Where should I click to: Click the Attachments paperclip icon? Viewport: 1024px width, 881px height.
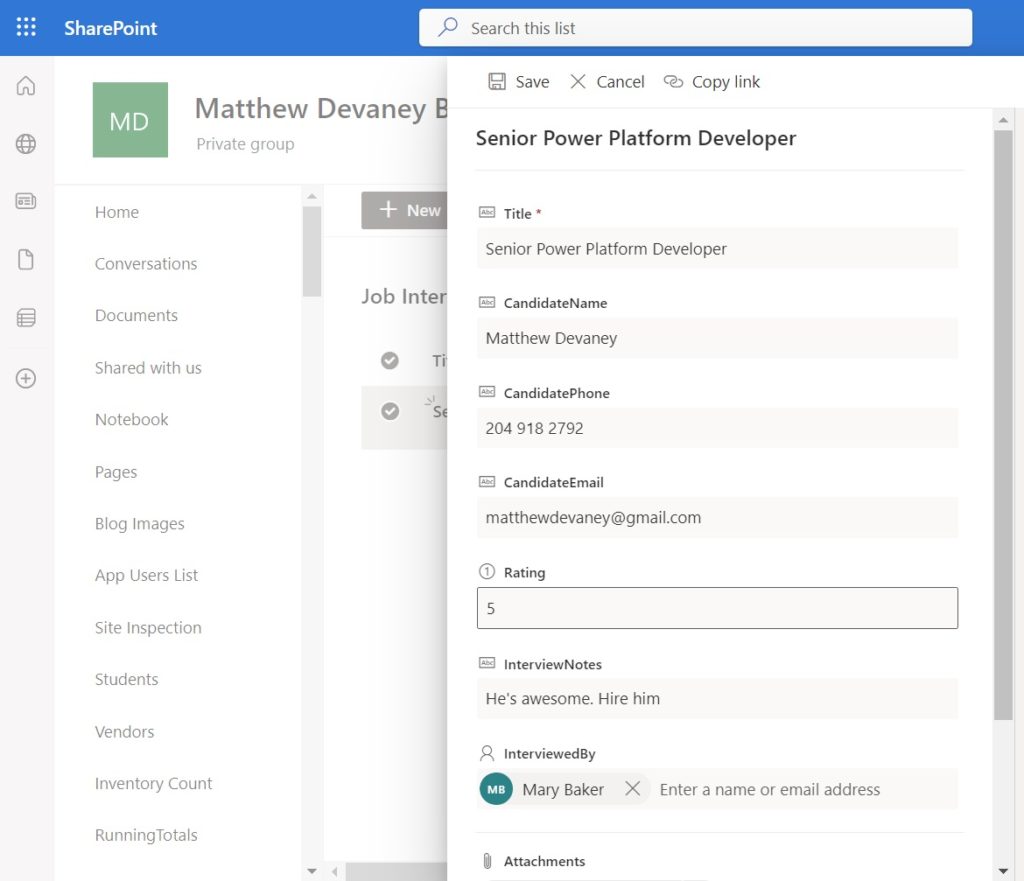click(489, 860)
